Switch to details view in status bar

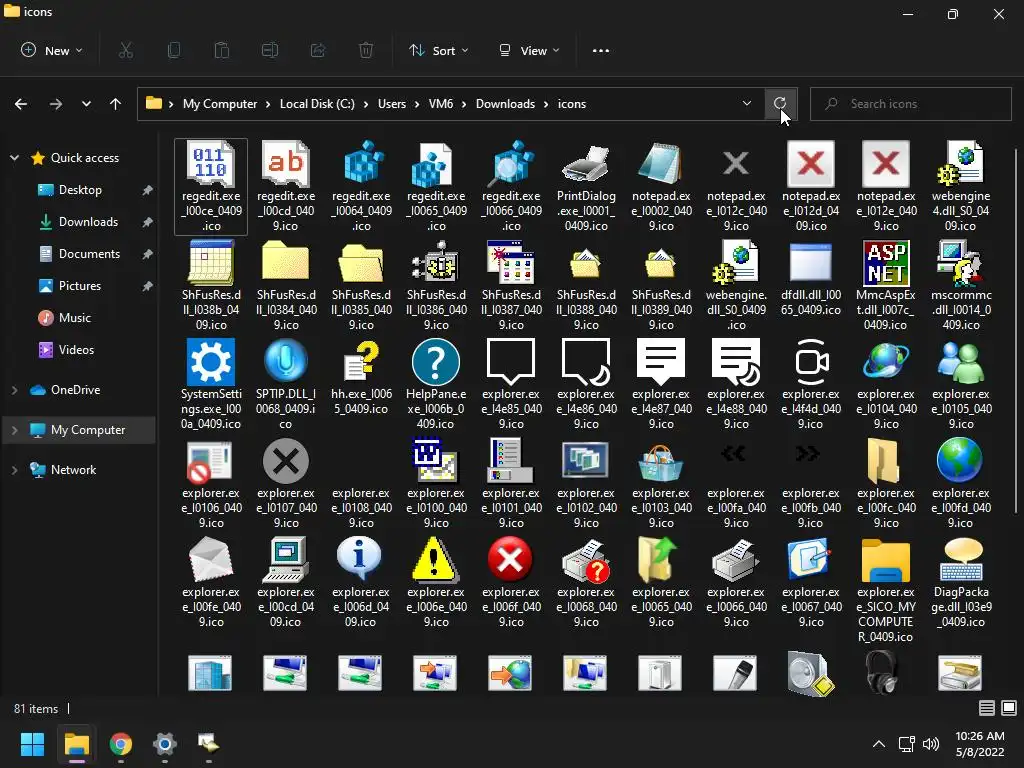coord(987,708)
